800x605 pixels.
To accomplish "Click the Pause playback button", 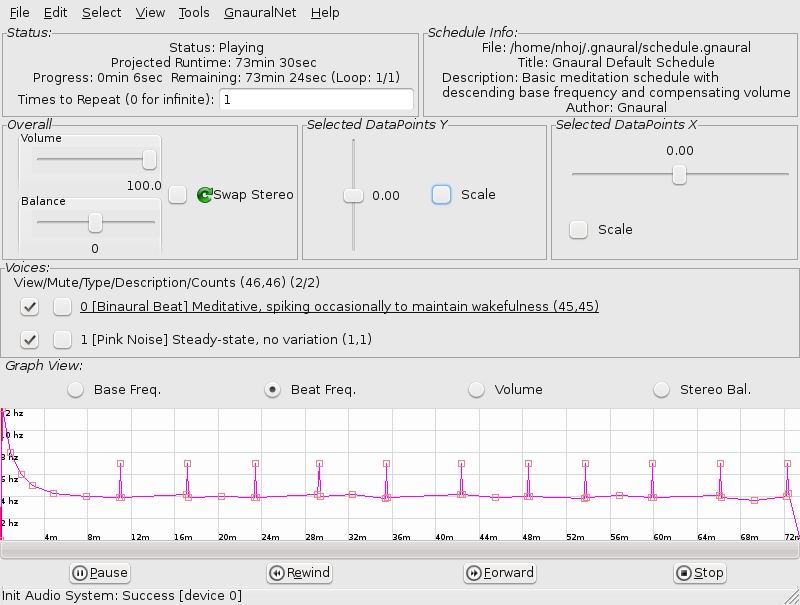I will [x=100, y=573].
